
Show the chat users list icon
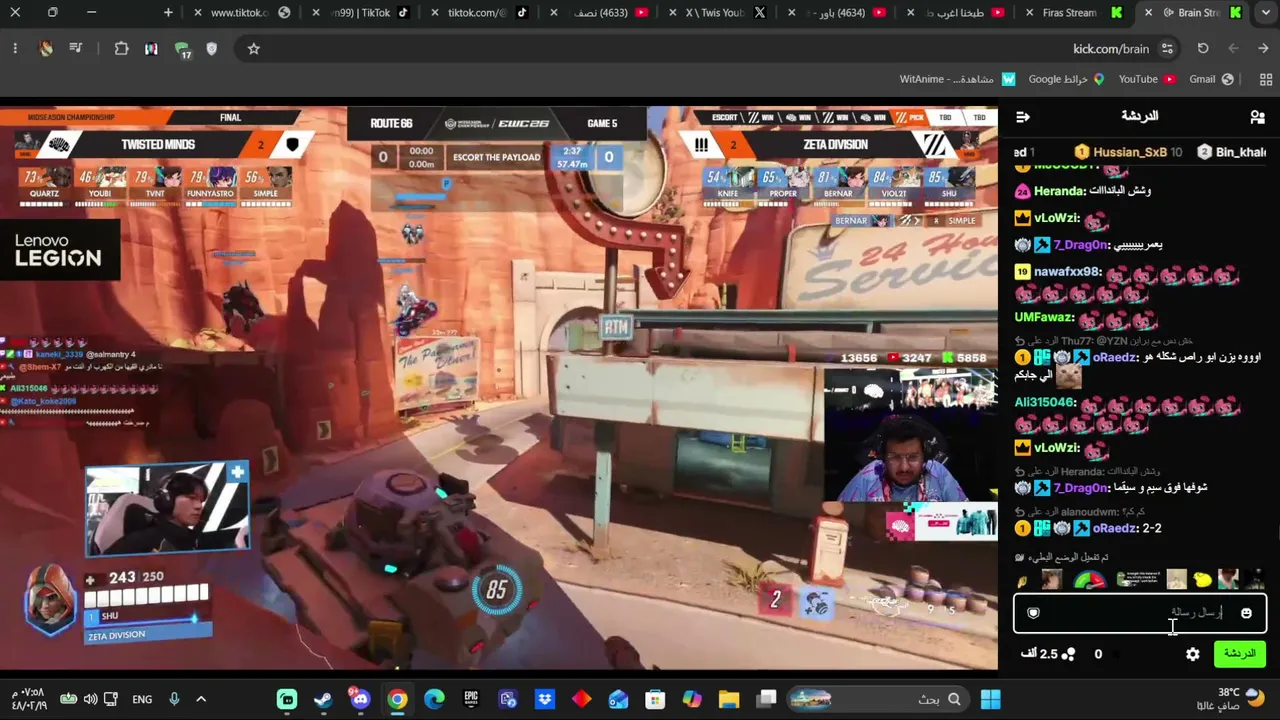(1257, 117)
